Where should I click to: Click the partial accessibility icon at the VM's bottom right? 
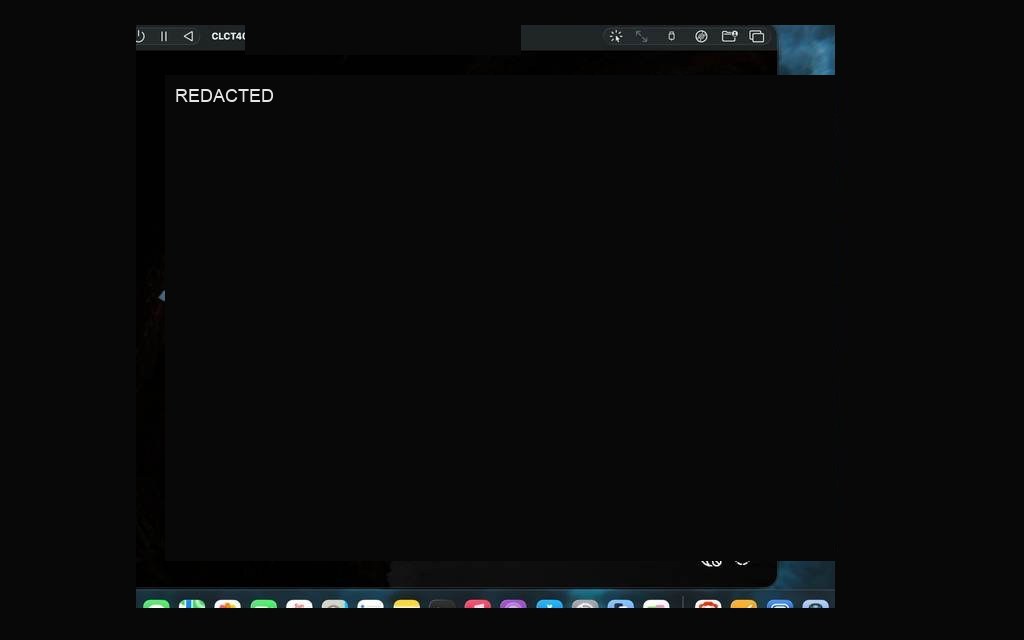point(712,563)
